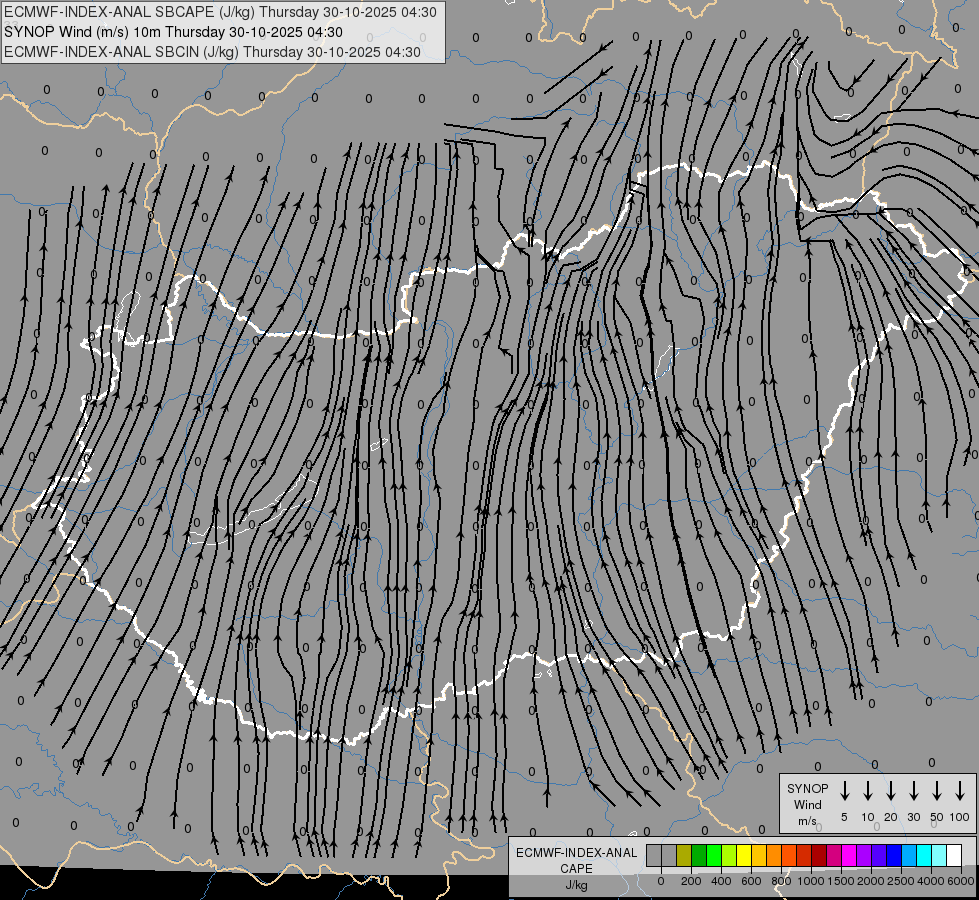Viewport: 979px width, 900px height.
Task: Pick the dark green CAPE legend swatch
Action: [x=699, y=855]
